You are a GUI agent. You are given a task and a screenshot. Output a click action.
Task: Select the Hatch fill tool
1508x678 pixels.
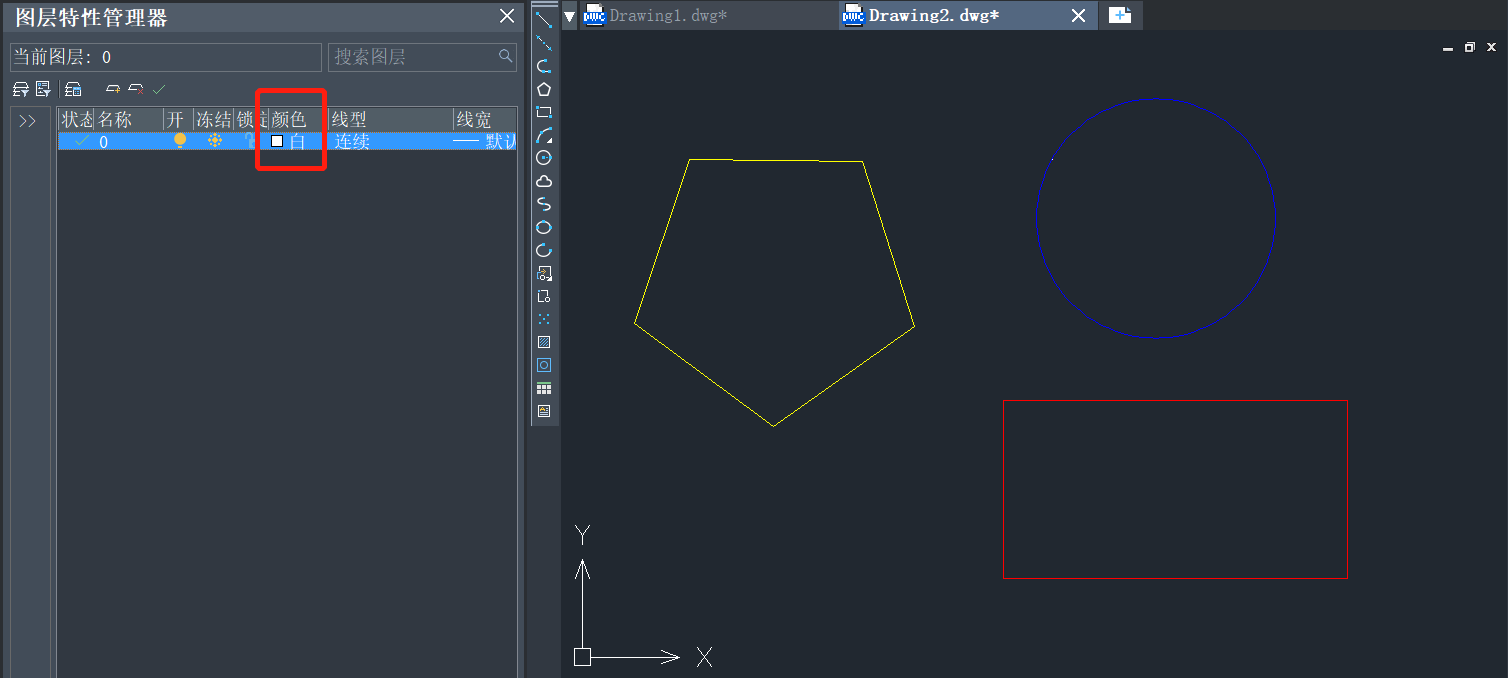click(544, 342)
